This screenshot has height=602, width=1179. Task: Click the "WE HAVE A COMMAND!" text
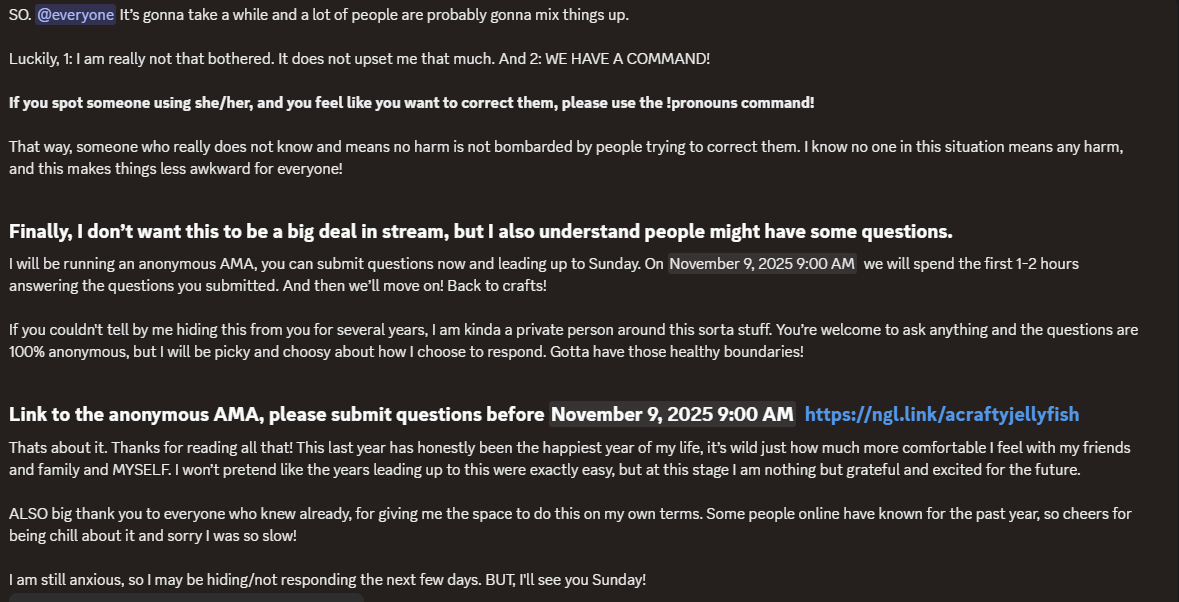click(627, 59)
